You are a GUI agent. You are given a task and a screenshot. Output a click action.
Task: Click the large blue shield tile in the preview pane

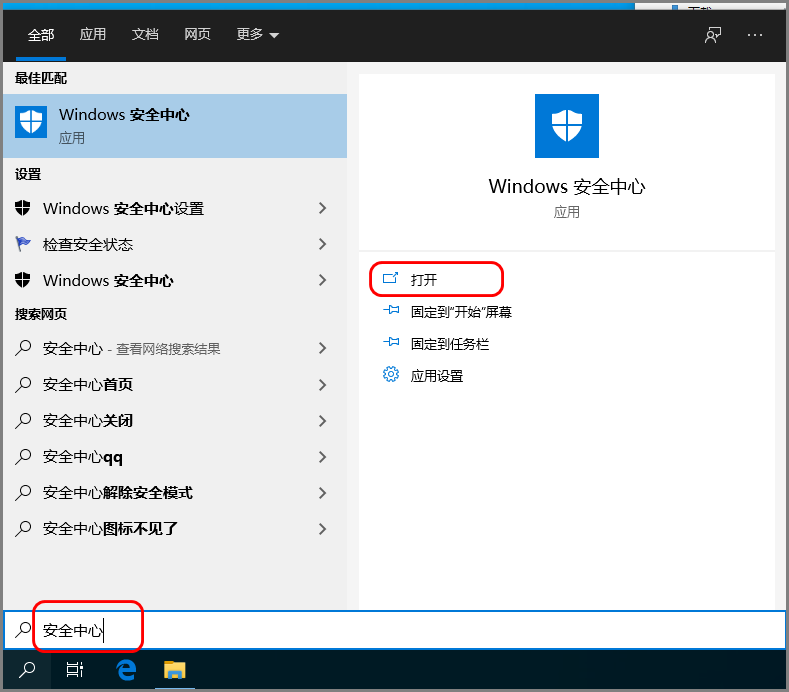[x=567, y=126]
